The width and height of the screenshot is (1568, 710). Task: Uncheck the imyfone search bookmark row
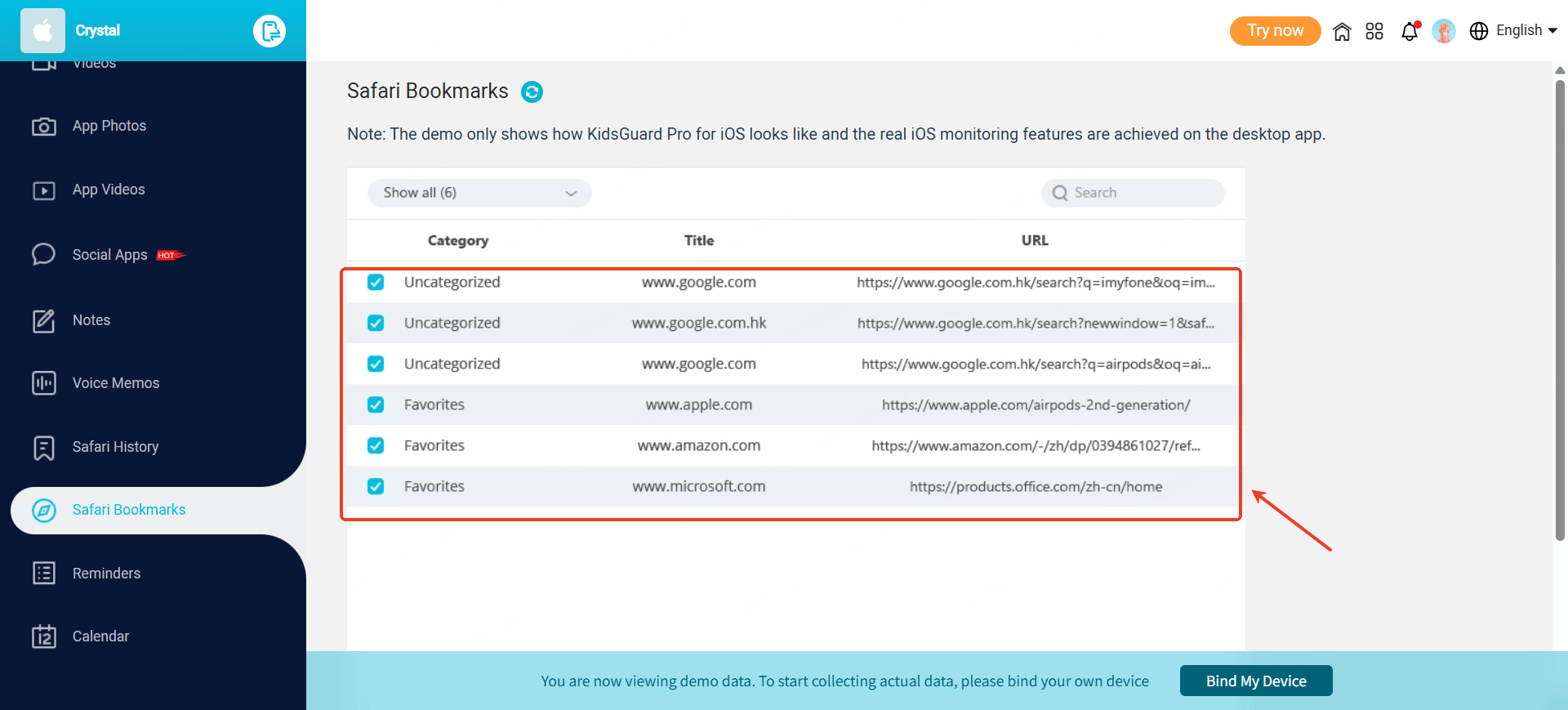[376, 282]
